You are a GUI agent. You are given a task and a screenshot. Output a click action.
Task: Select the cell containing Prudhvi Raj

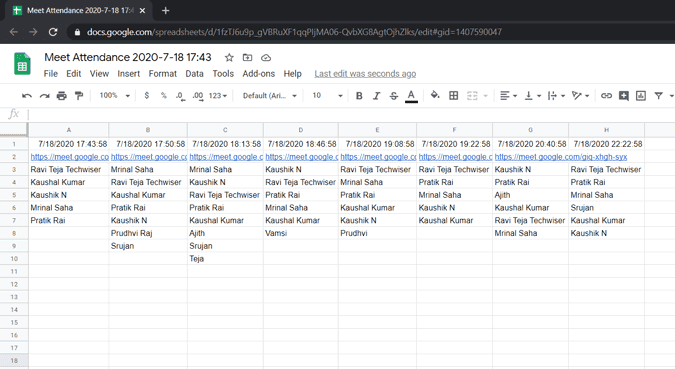pos(148,233)
